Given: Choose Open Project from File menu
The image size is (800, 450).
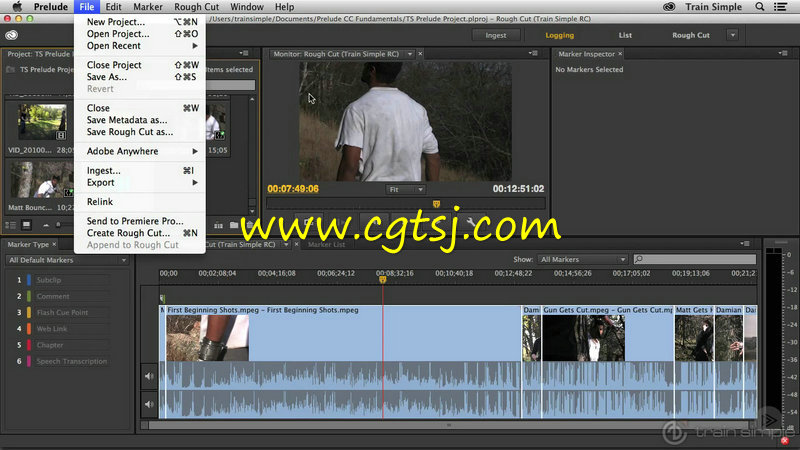Looking at the screenshot, I should tap(140, 34).
